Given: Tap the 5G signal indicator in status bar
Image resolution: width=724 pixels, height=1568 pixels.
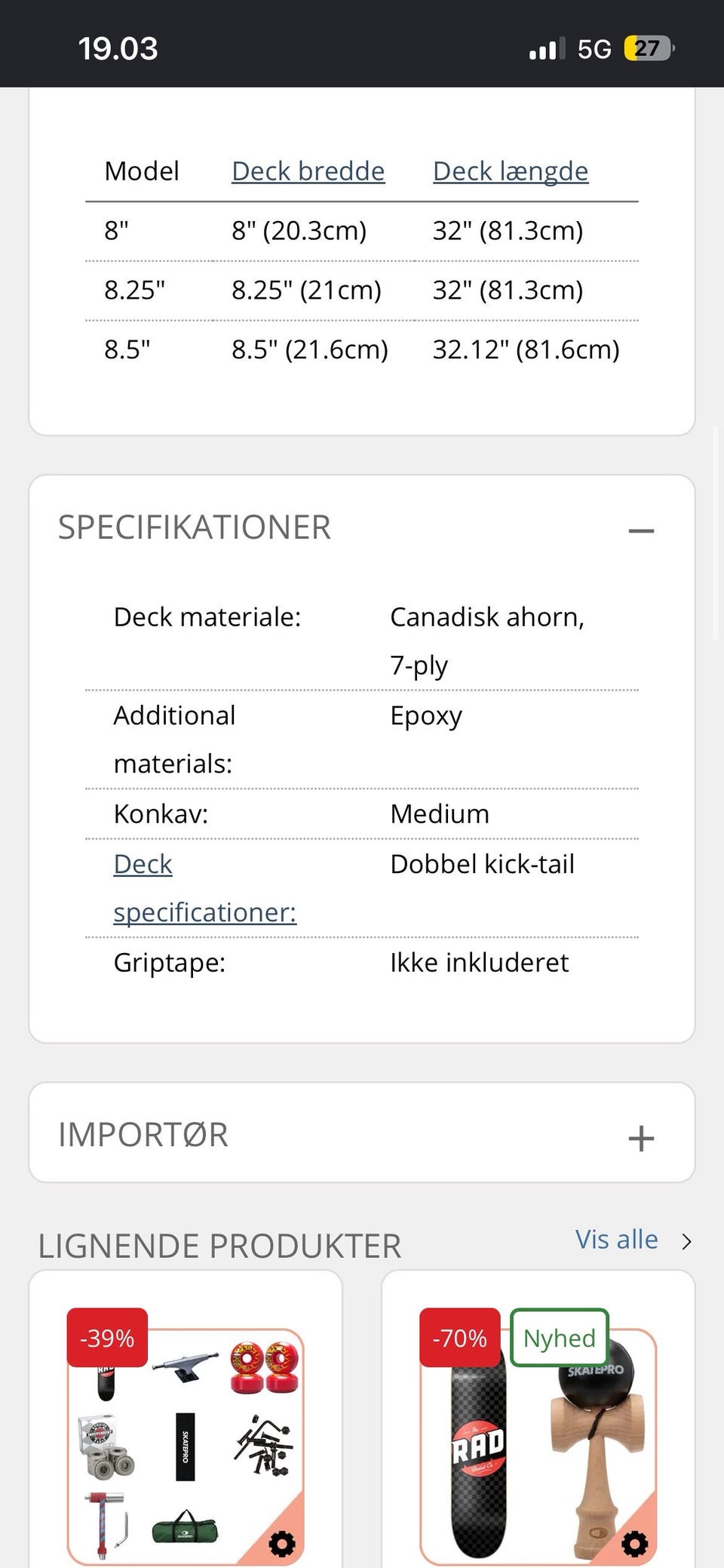Looking at the screenshot, I should [x=594, y=49].
